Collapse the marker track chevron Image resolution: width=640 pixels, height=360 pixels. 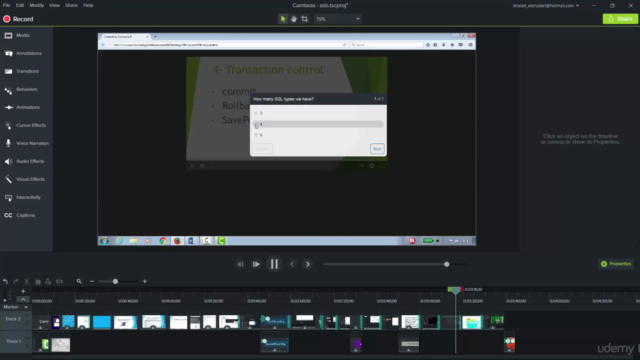tap(23, 299)
